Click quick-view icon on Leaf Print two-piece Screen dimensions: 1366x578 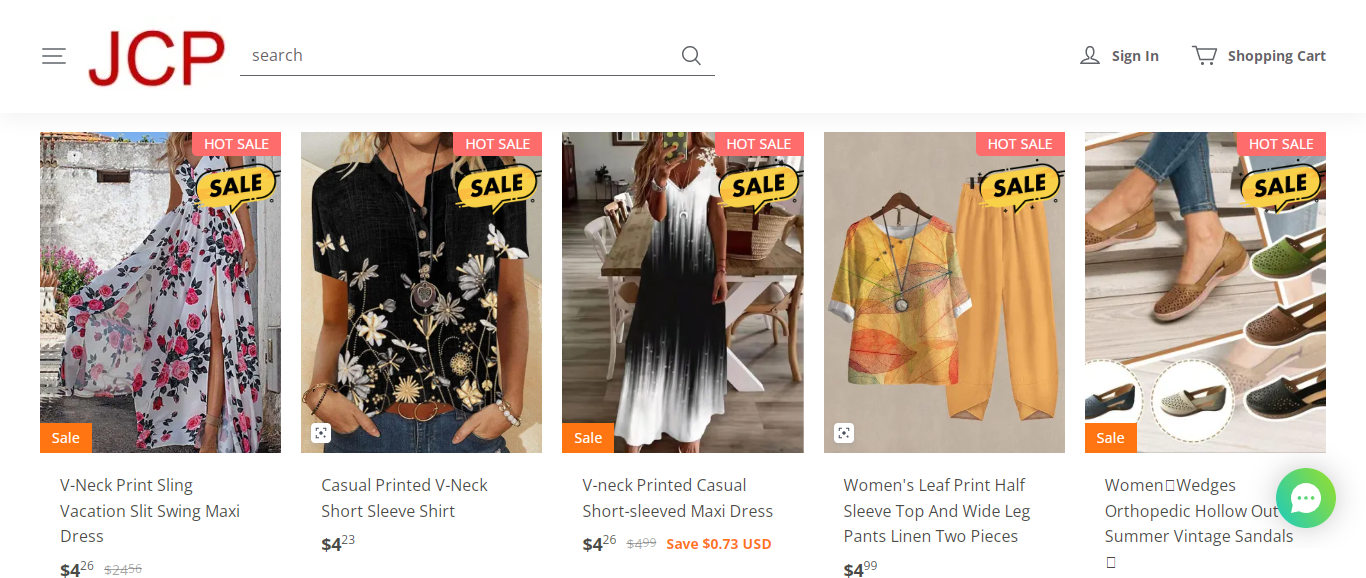[x=843, y=433]
